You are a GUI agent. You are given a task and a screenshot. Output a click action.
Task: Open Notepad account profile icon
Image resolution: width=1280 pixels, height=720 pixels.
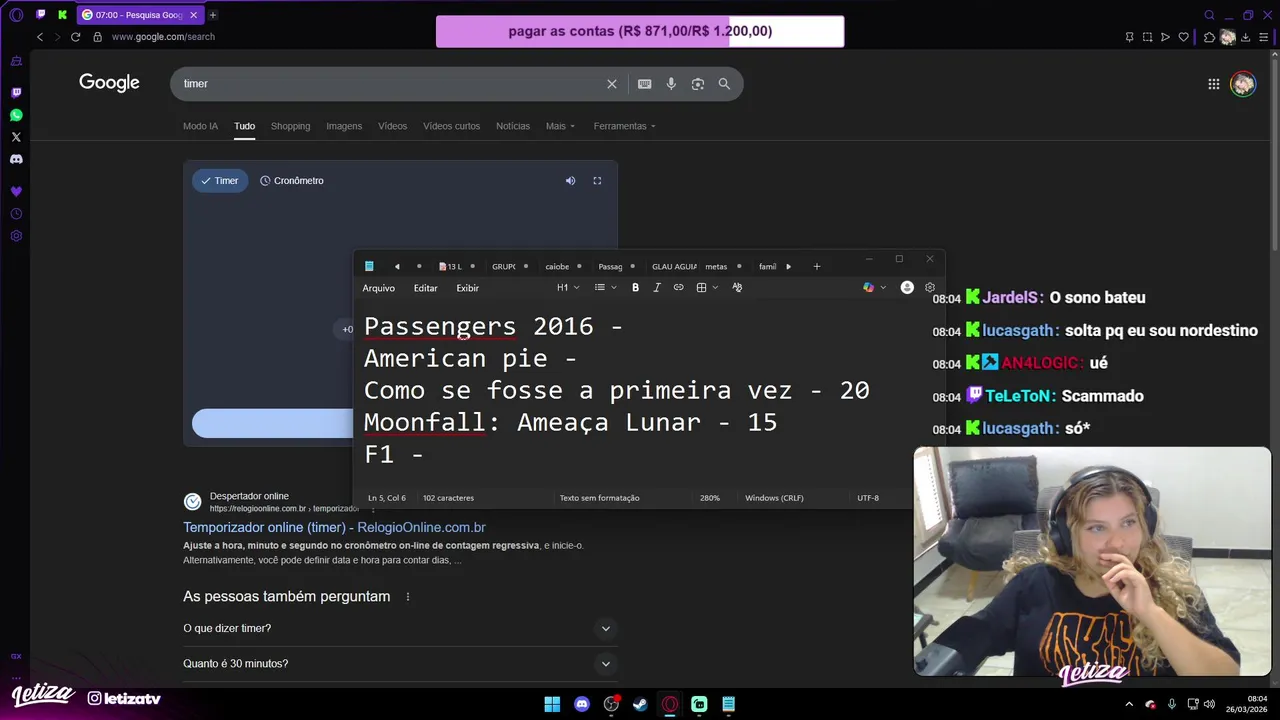click(x=907, y=288)
